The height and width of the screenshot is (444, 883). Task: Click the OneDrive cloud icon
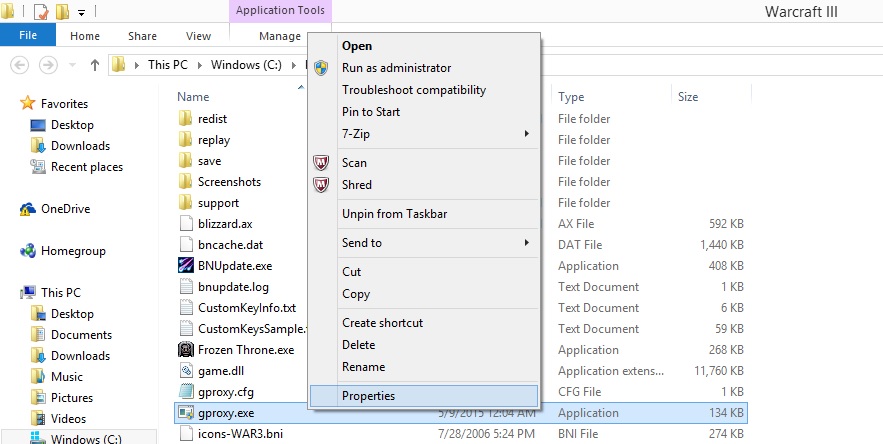tap(28, 209)
